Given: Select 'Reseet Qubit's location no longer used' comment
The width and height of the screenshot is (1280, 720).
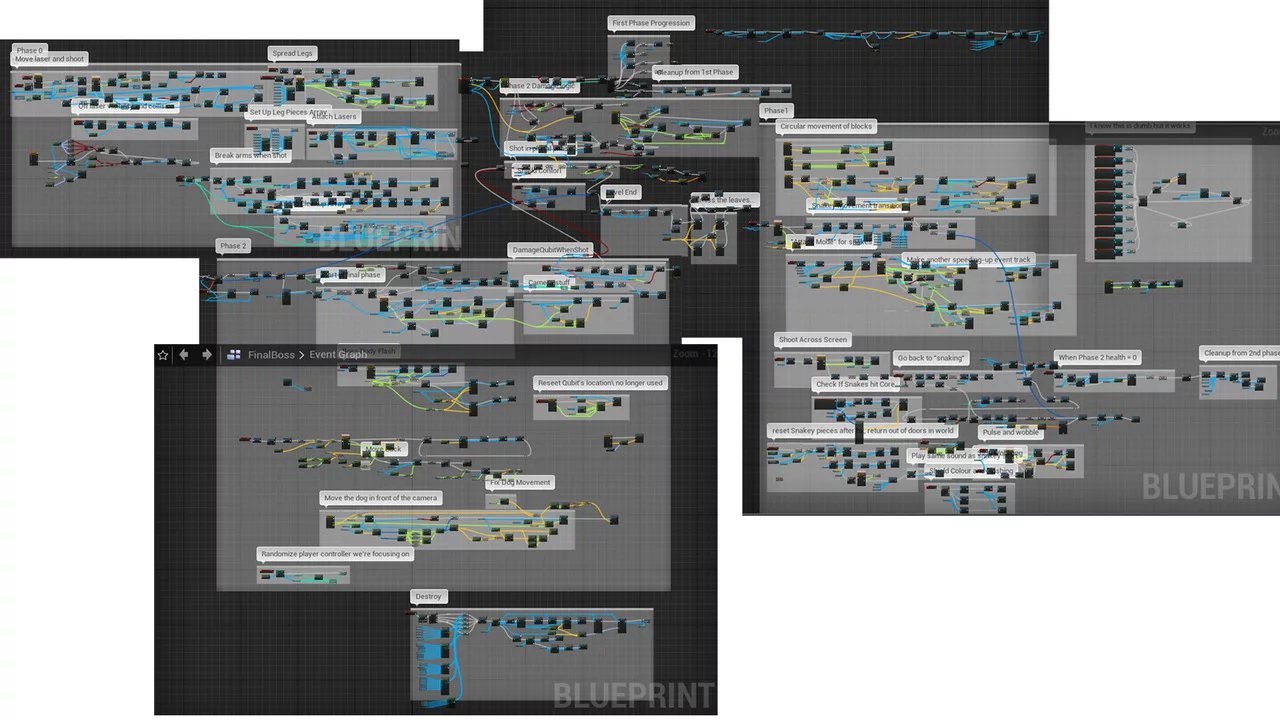Looking at the screenshot, I should tap(600, 383).
